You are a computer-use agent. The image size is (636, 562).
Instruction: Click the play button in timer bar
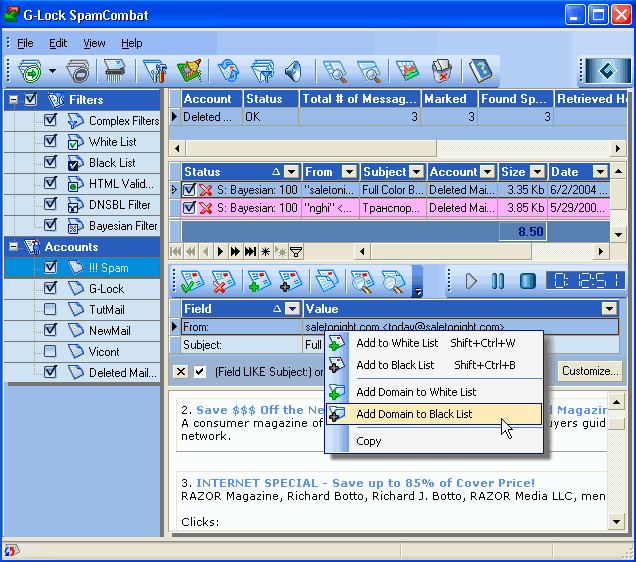(x=471, y=281)
